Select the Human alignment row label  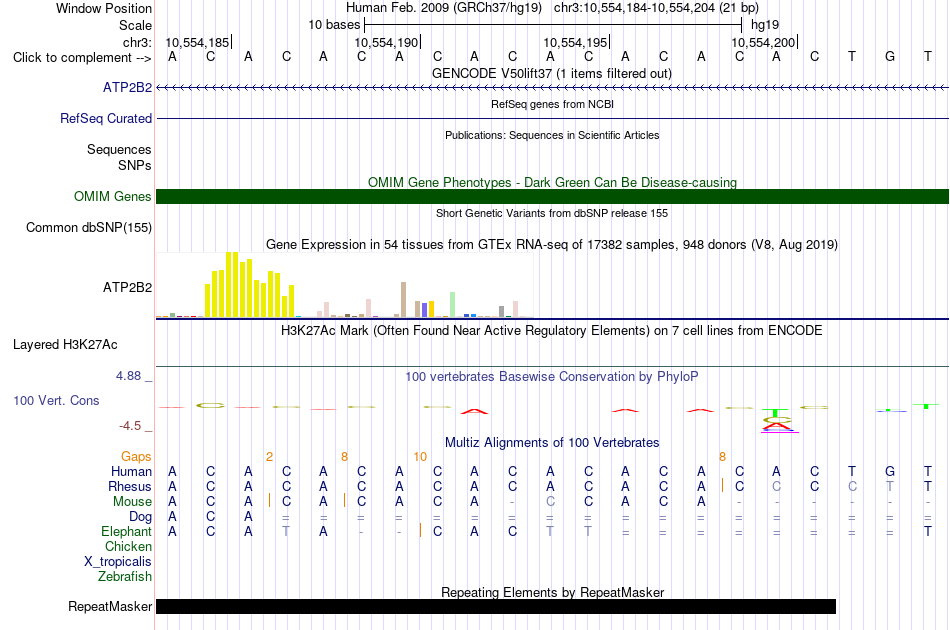pos(131,472)
